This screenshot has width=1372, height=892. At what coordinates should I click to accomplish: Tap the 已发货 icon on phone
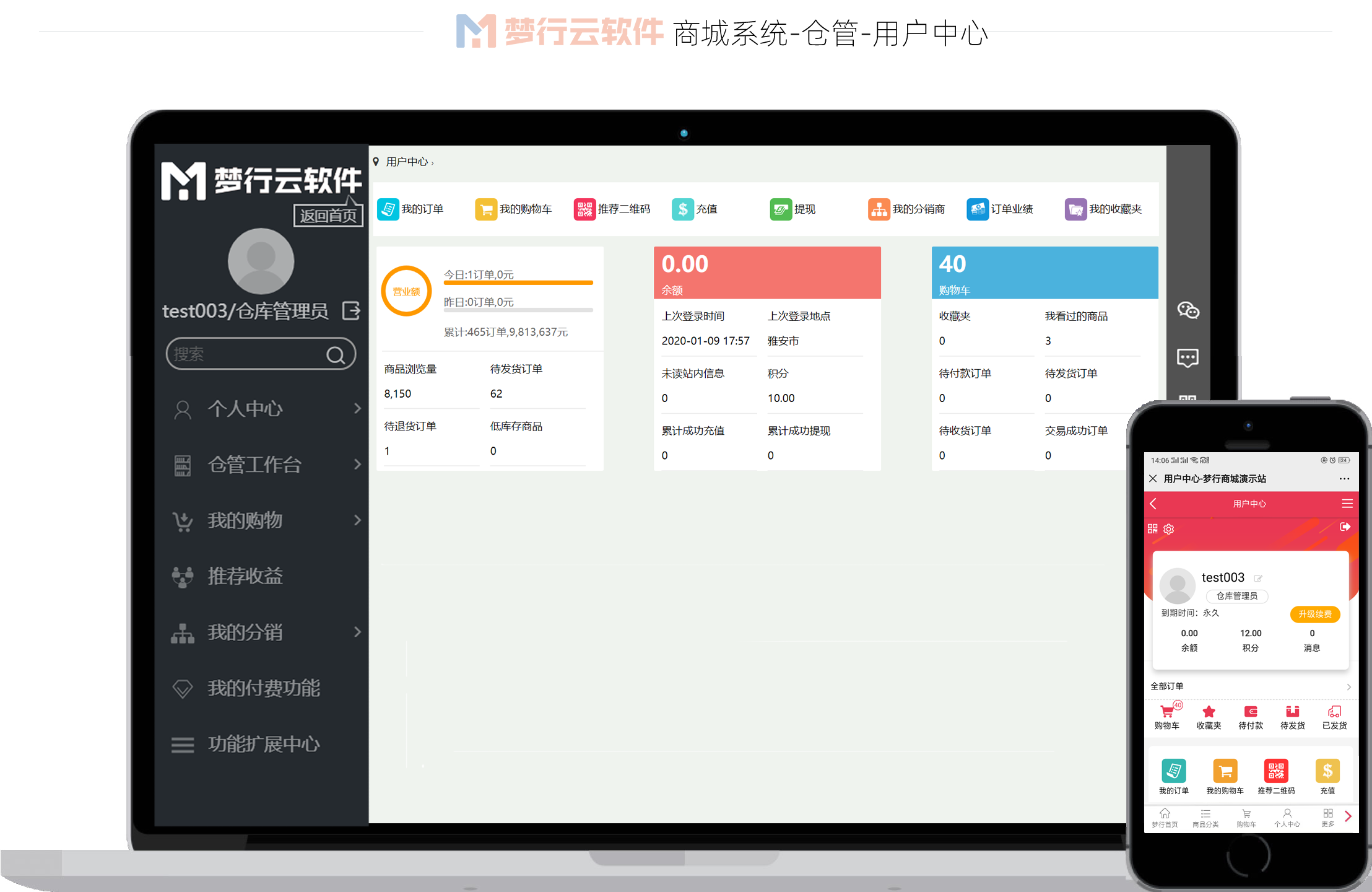point(1335,711)
